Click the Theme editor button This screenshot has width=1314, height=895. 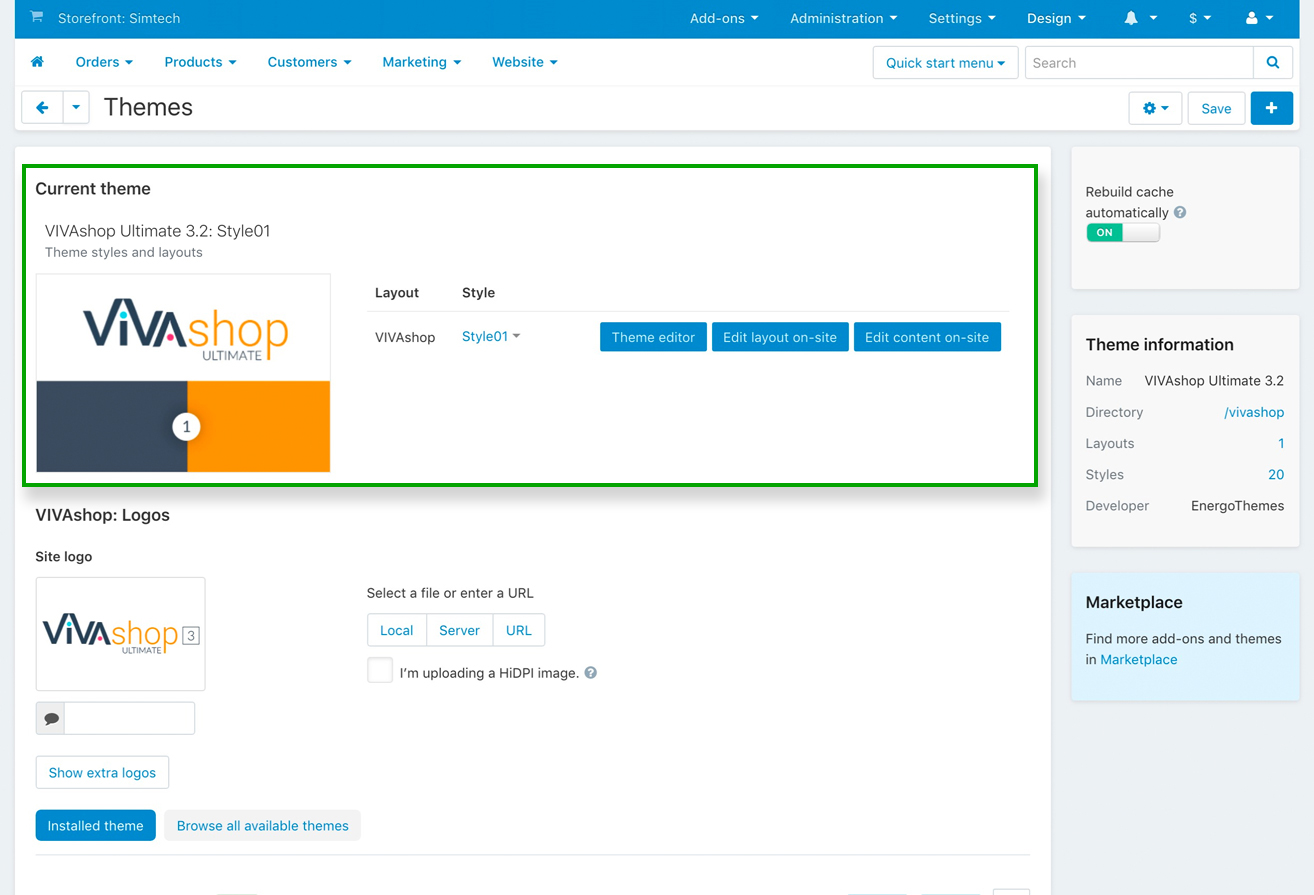(x=653, y=337)
